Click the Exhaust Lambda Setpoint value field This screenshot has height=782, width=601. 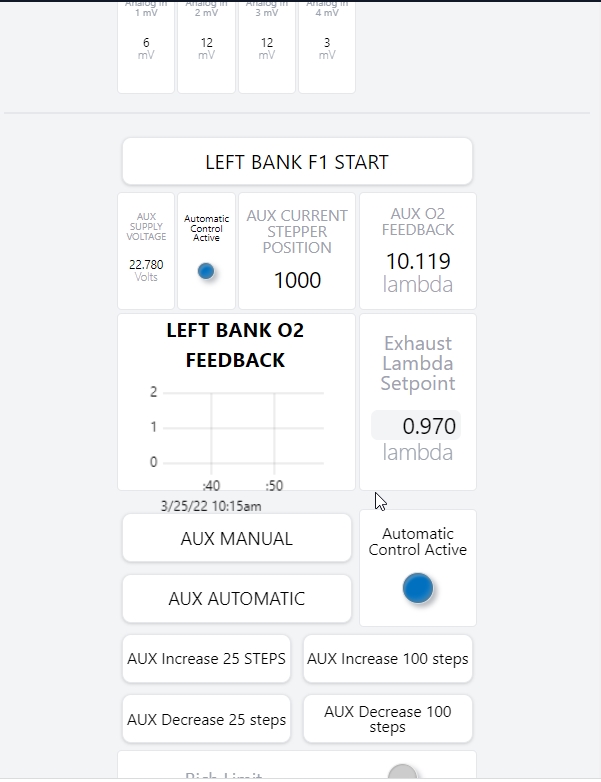tap(416, 426)
